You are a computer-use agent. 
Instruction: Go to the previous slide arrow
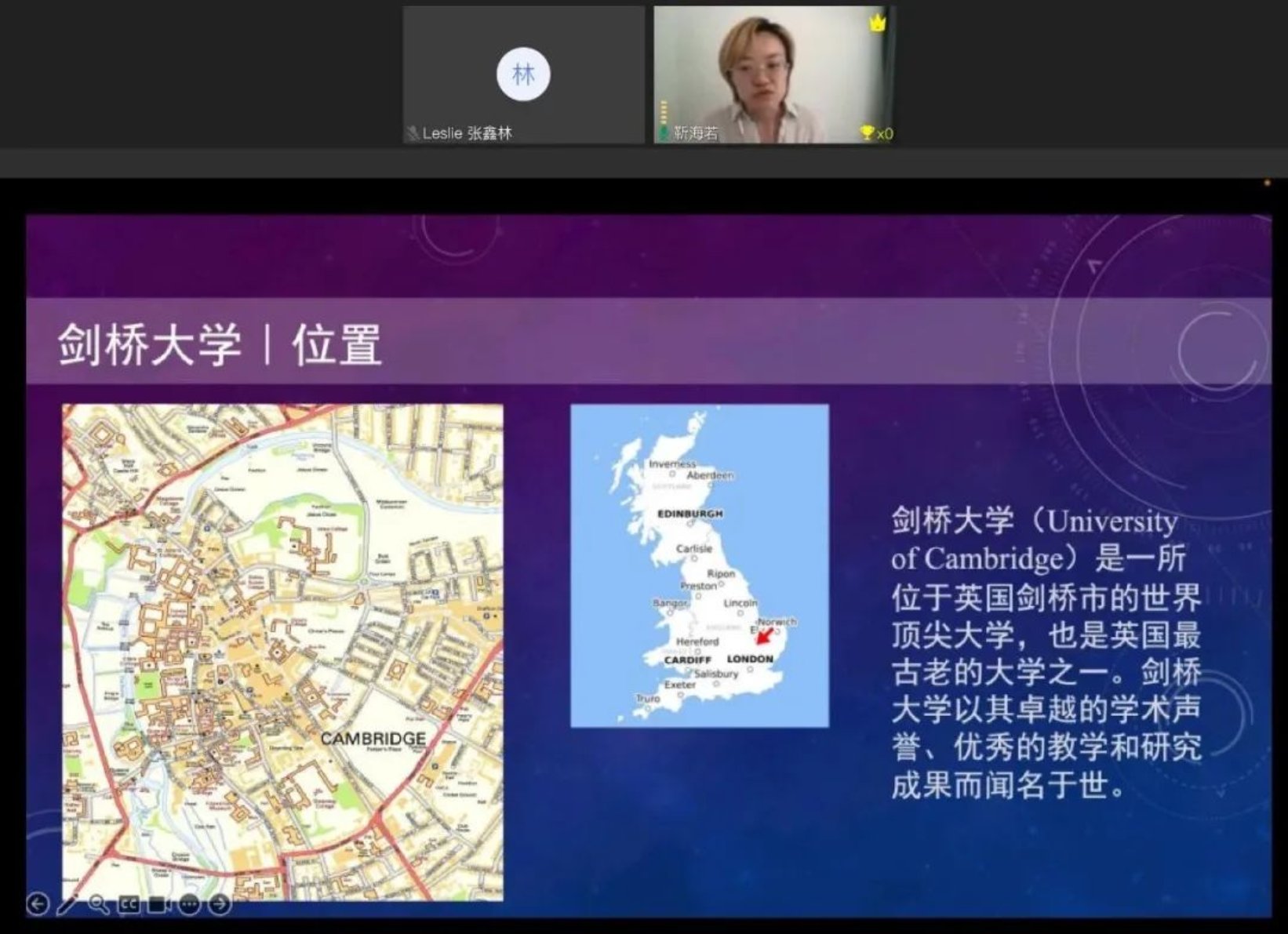coord(38,904)
